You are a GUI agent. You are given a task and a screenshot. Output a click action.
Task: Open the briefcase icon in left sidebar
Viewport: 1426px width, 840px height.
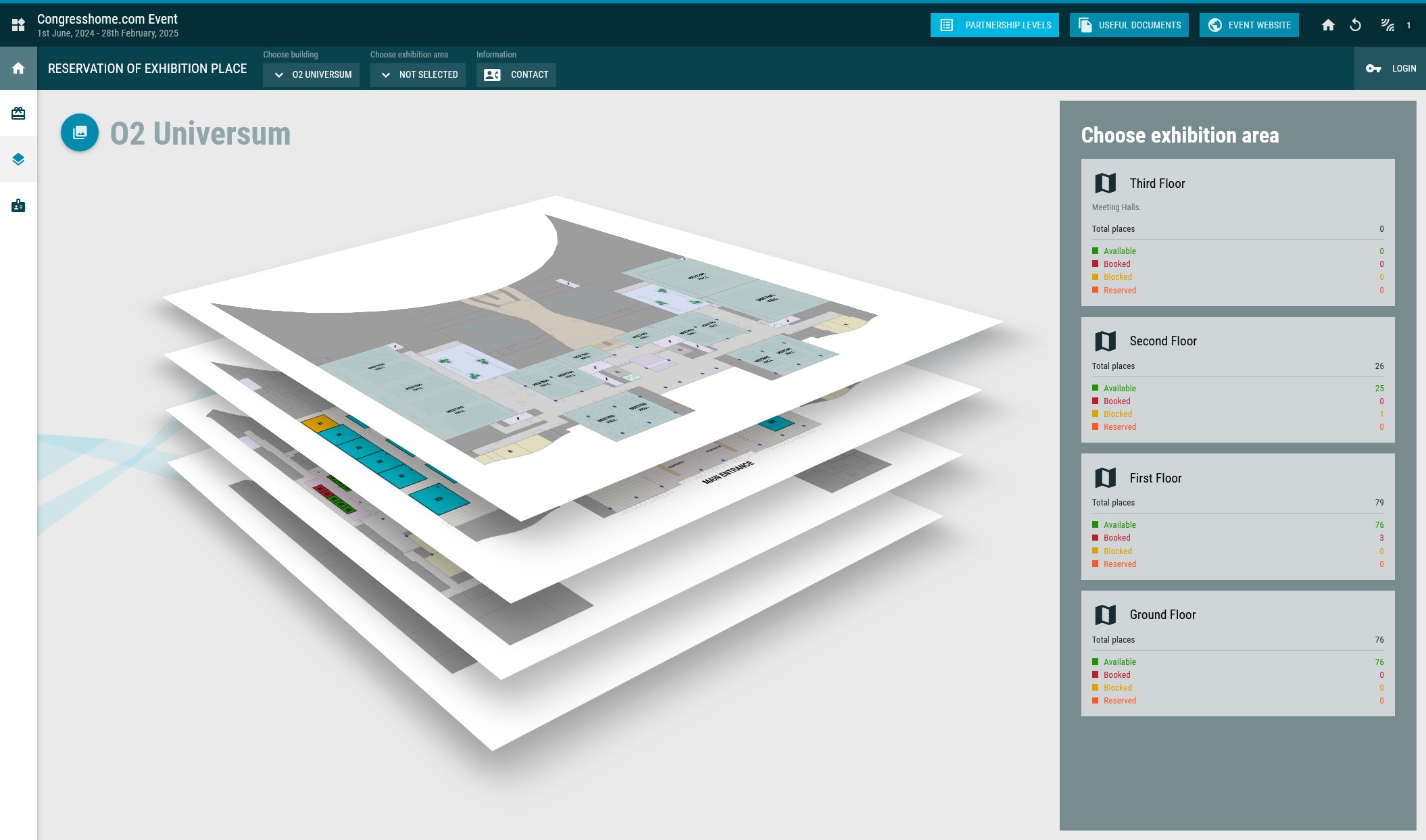pos(18,114)
